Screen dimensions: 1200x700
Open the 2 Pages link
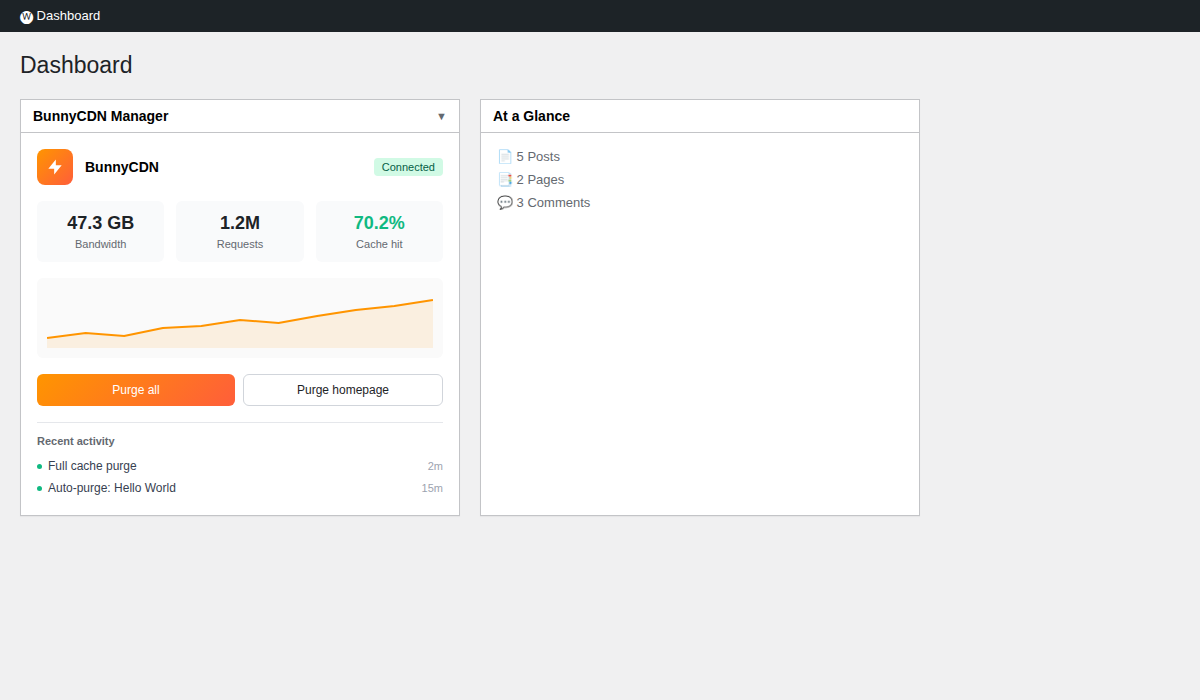[x=540, y=180]
